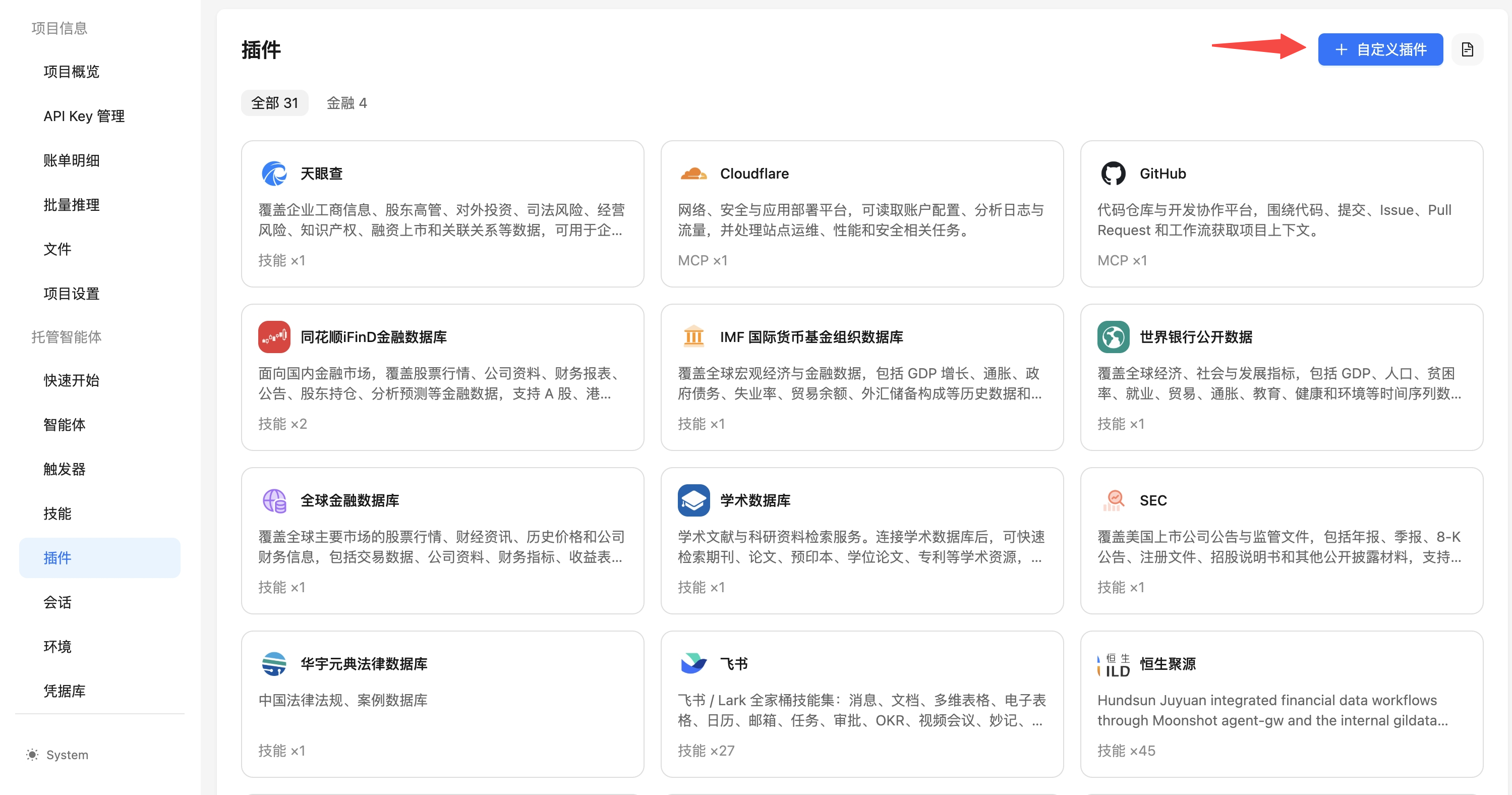Click the 中国法律法规、案例数据库 description
Screen dimensions: 1512x795
pos(343,701)
